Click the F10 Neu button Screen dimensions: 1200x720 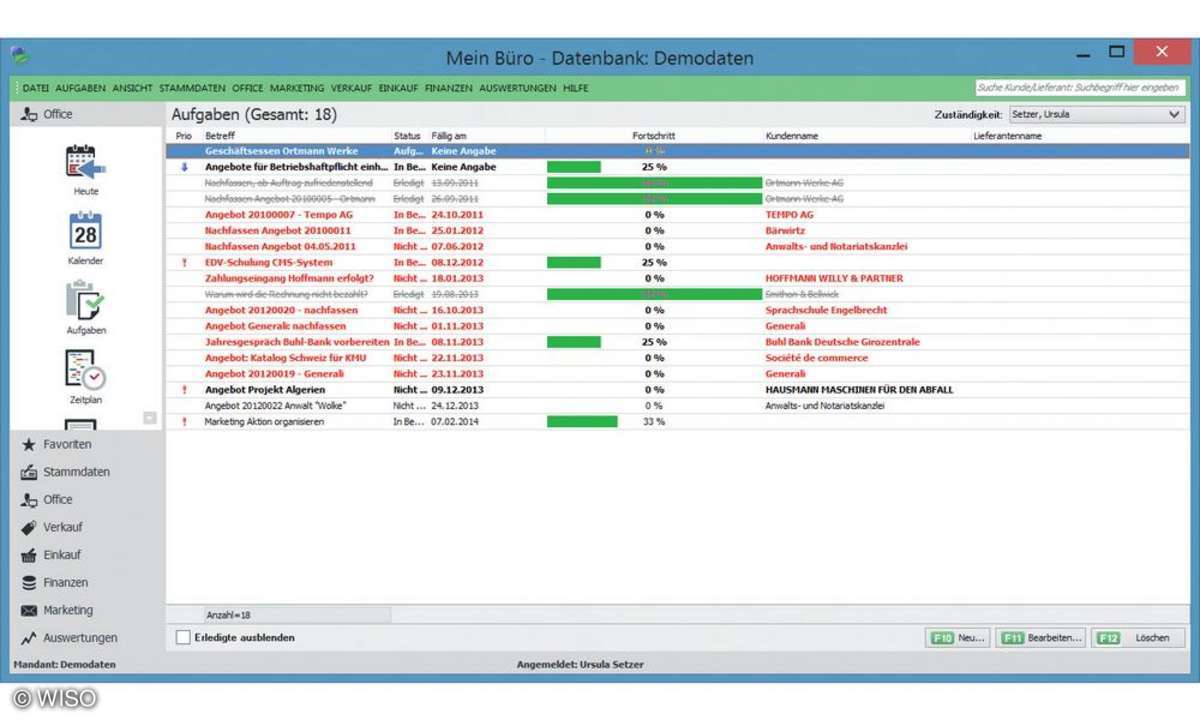tap(958, 637)
